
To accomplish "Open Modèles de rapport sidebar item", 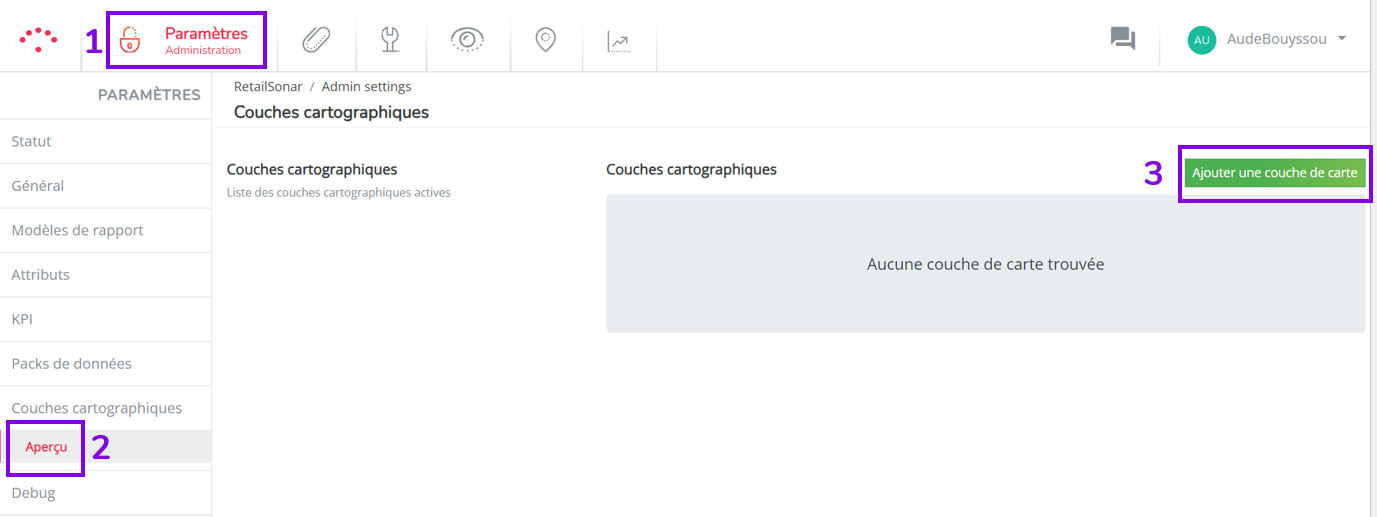I will pyautogui.click(x=106, y=230).
